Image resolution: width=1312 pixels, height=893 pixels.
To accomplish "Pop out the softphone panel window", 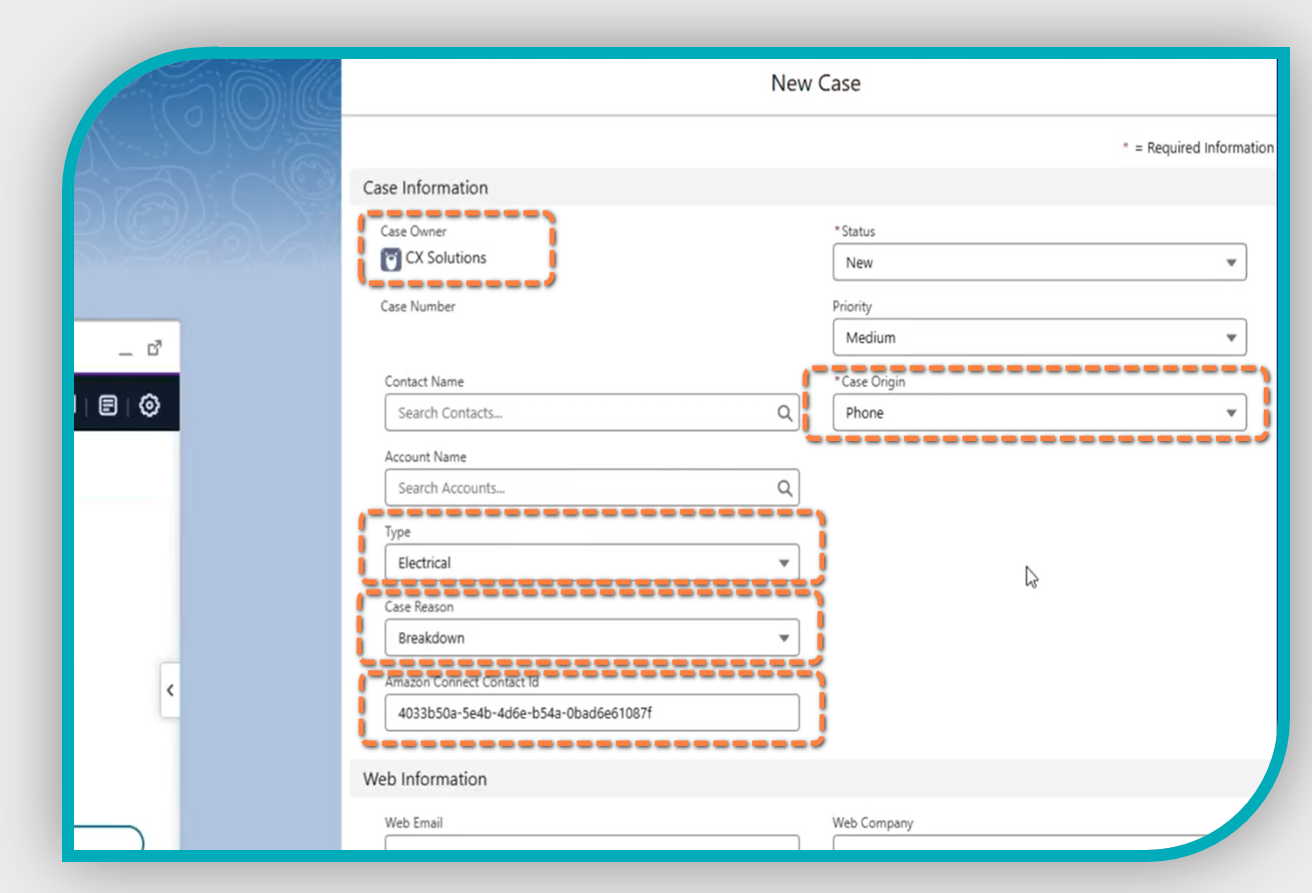I will pos(154,348).
